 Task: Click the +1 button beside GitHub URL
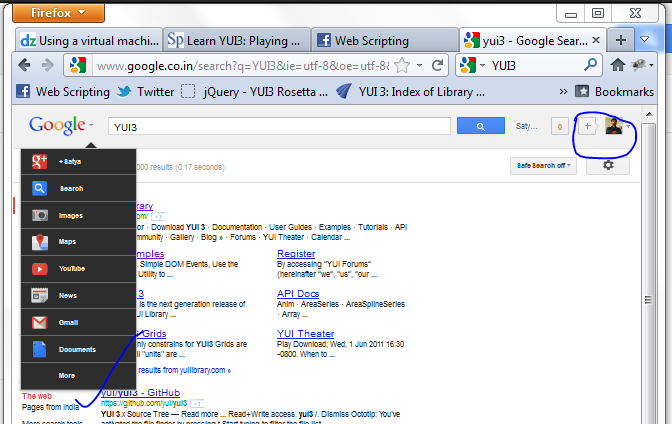[197, 403]
